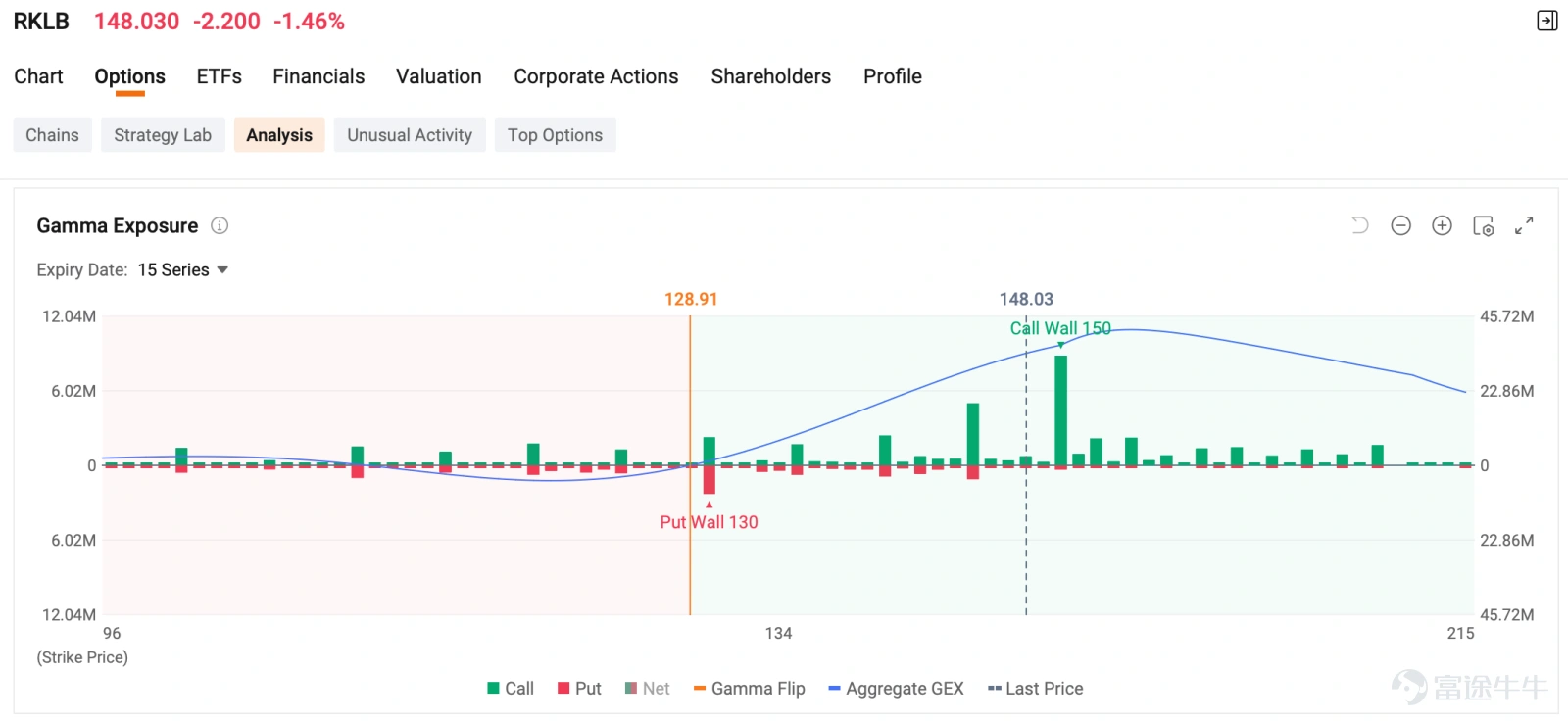Show the company Profile tab

pyautogui.click(x=893, y=76)
